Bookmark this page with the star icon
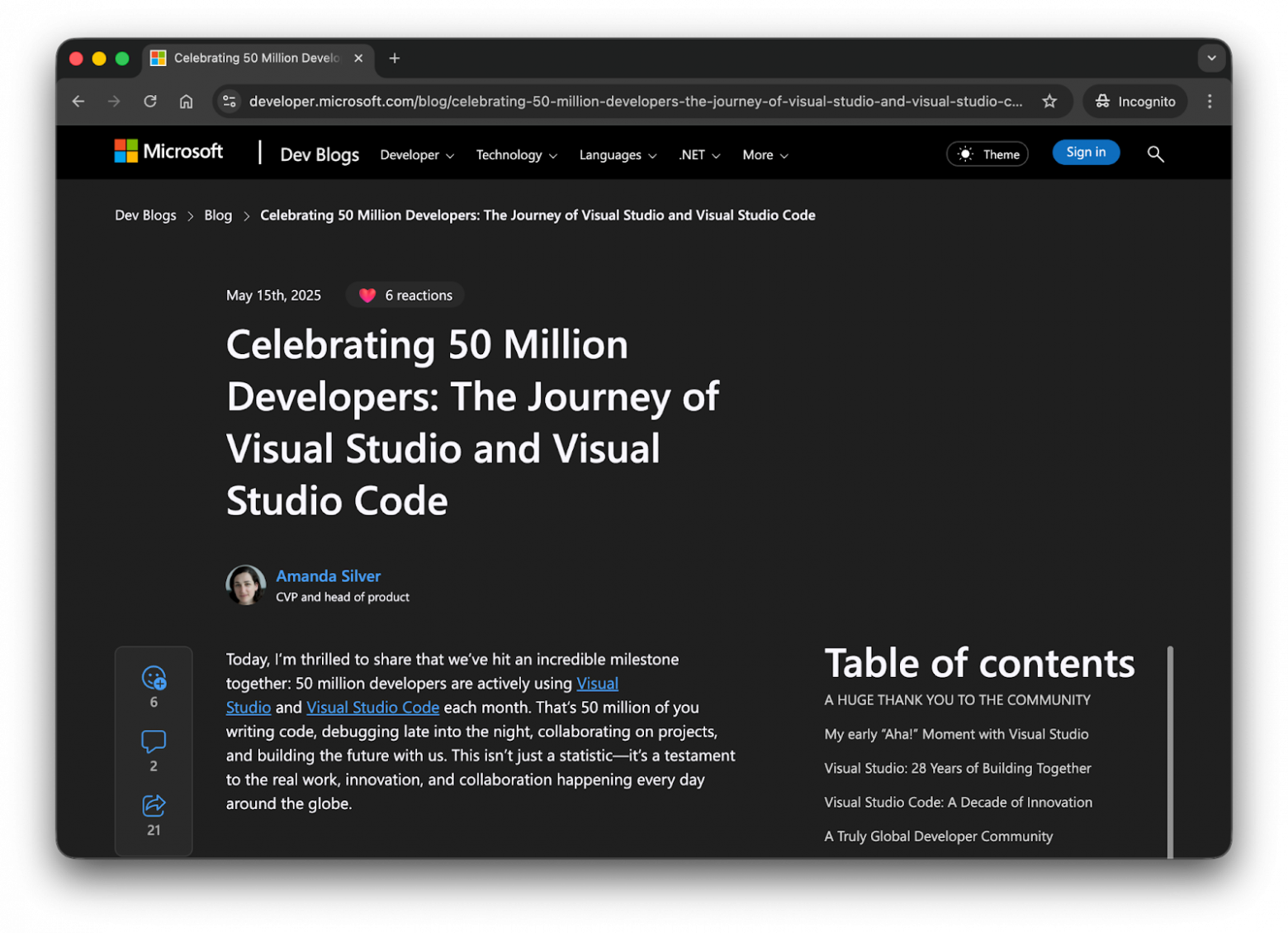 pyautogui.click(x=1049, y=102)
